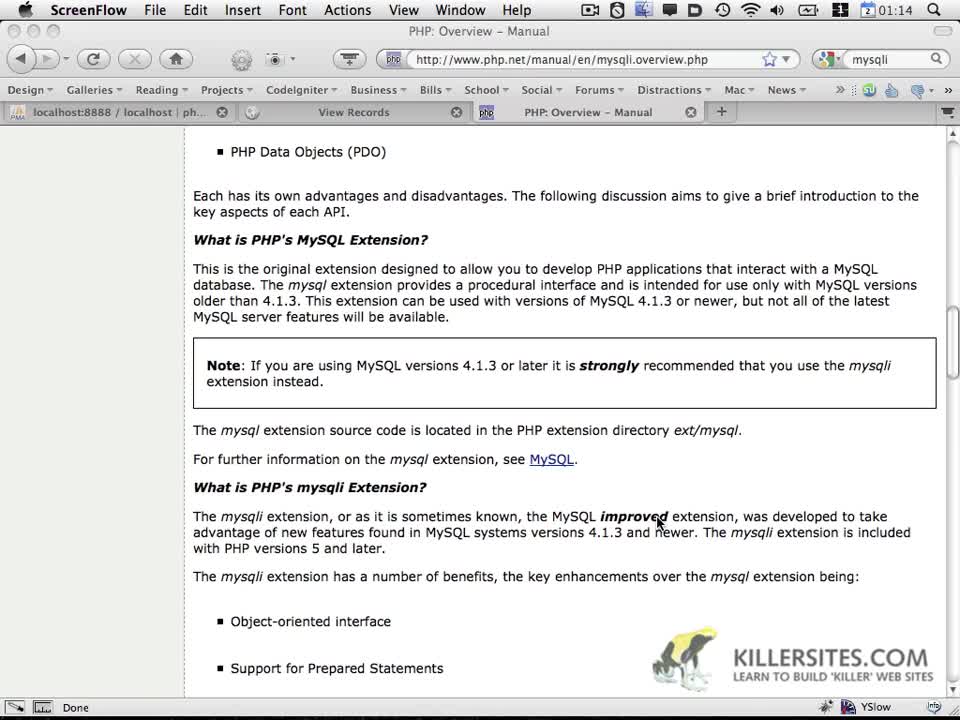Follow the MySQL link in the text
This screenshot has width=960, height=720.
click(551, 459)
